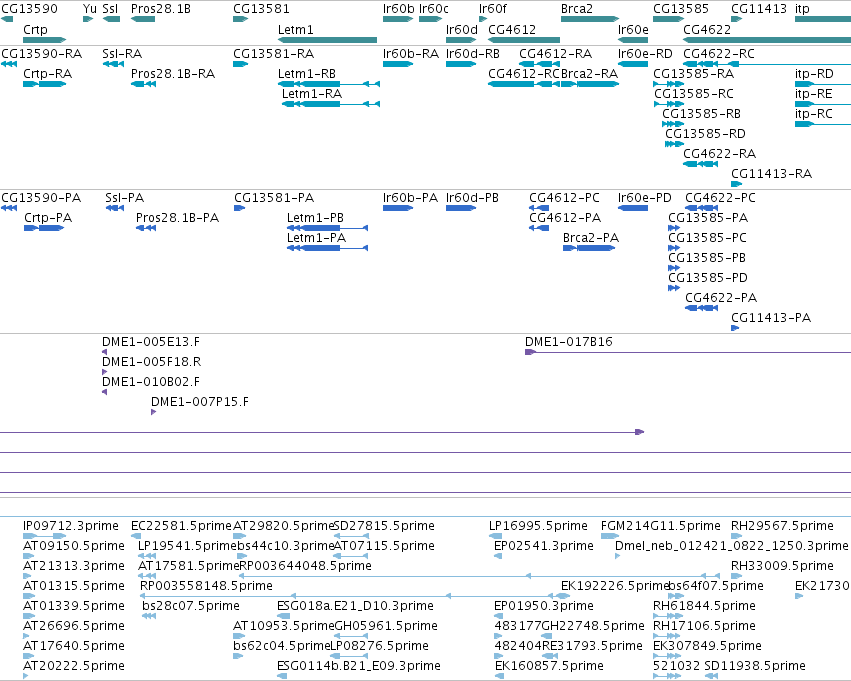851x681 pixels.
Task: Click the RH33009.5prime EST label
Action: click(x=782, y=566)
